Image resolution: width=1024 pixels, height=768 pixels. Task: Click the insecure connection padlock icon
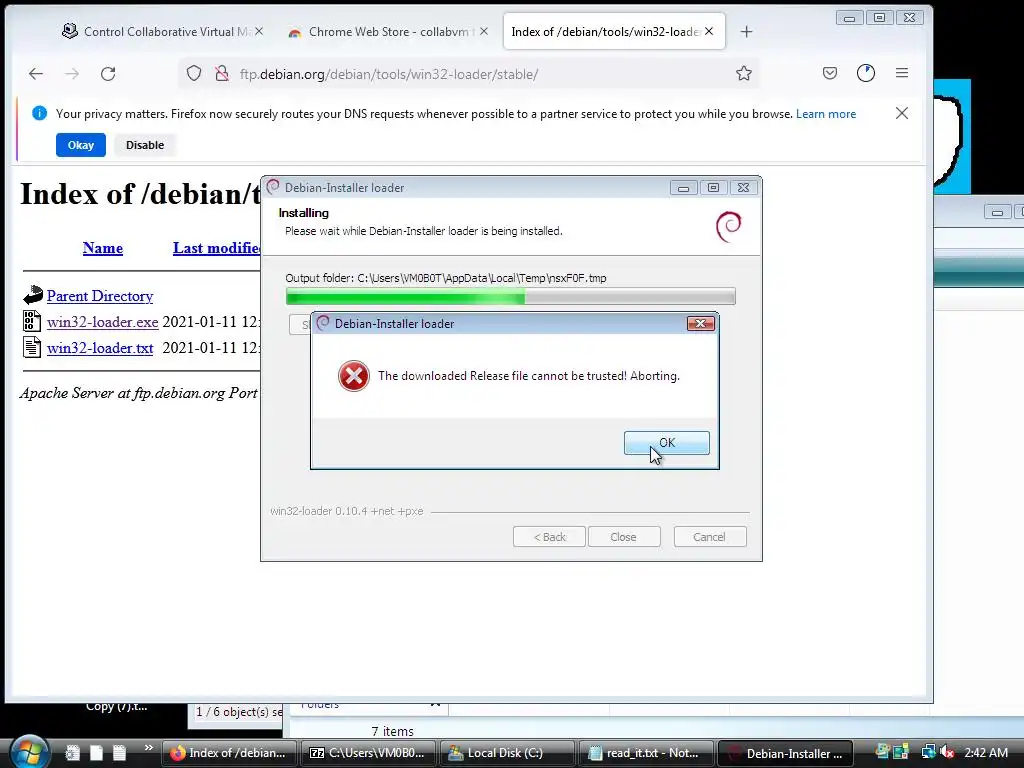(x=222, y=74)
